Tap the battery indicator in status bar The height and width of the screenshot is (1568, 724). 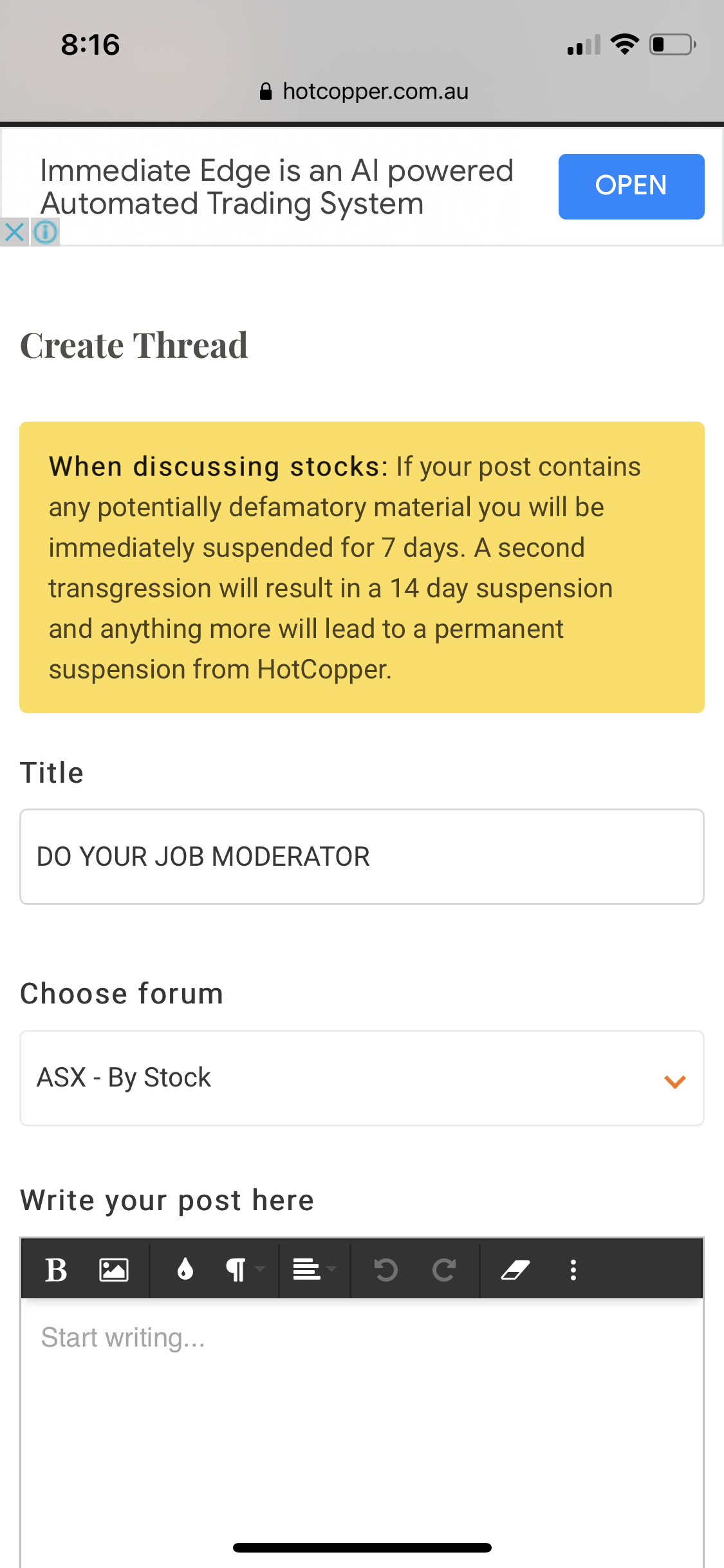(672, 45)
